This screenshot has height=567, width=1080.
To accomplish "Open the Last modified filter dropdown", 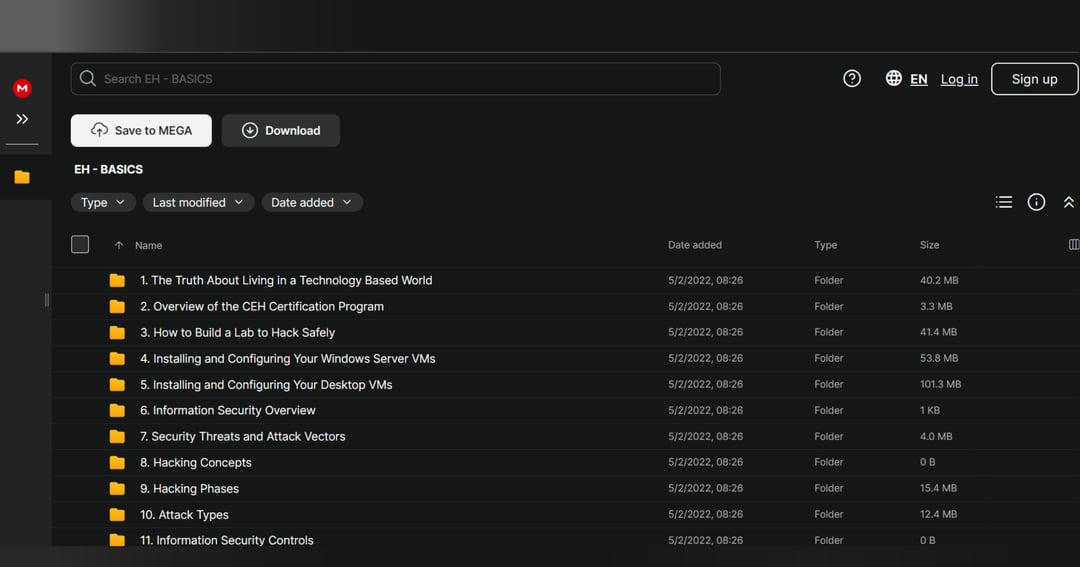I will (x=198, y=203).
